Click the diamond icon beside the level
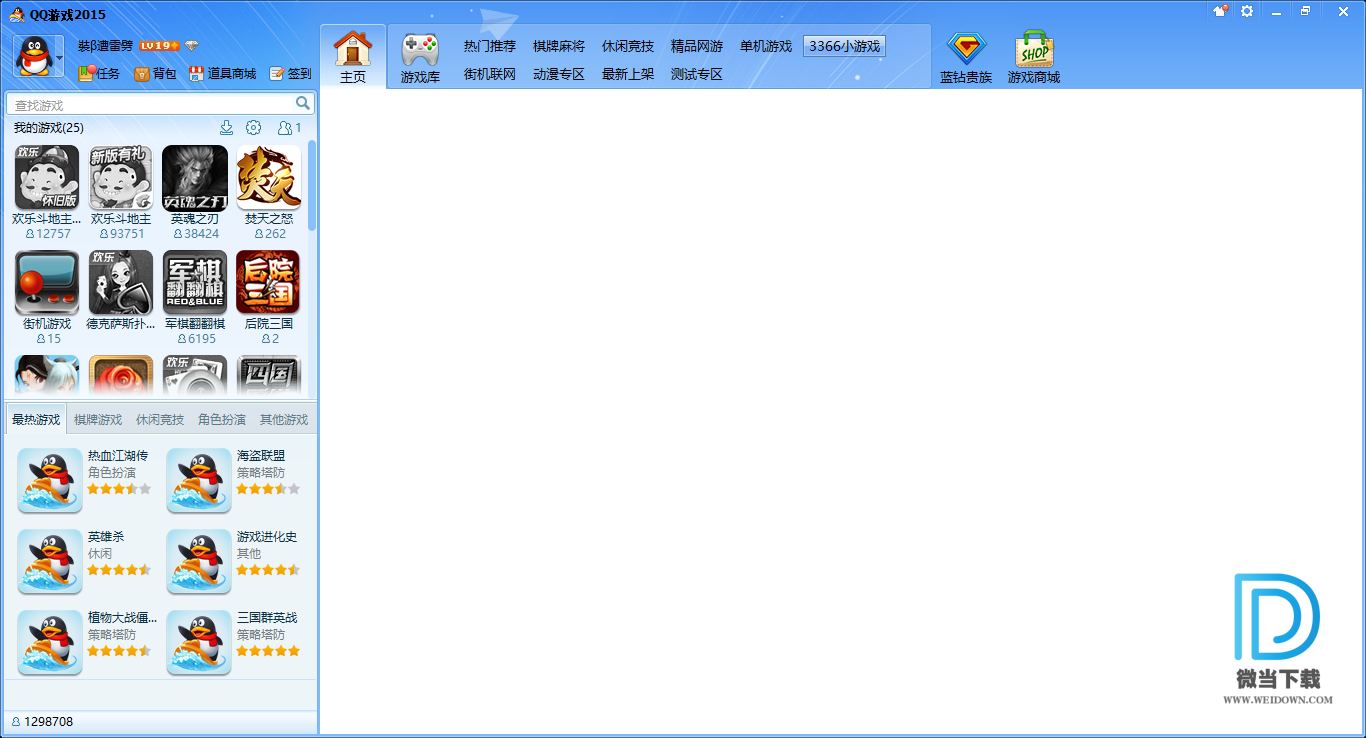The width and height of the screenshot is (1366, 738). [x=191, y=46]
